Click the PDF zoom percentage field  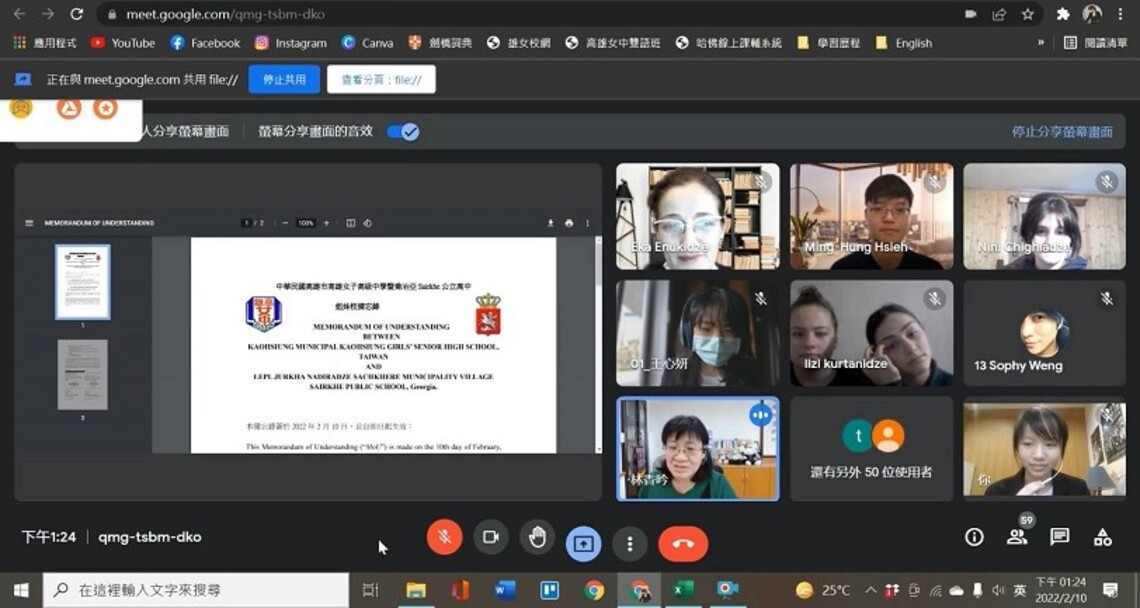click(305, 223)
